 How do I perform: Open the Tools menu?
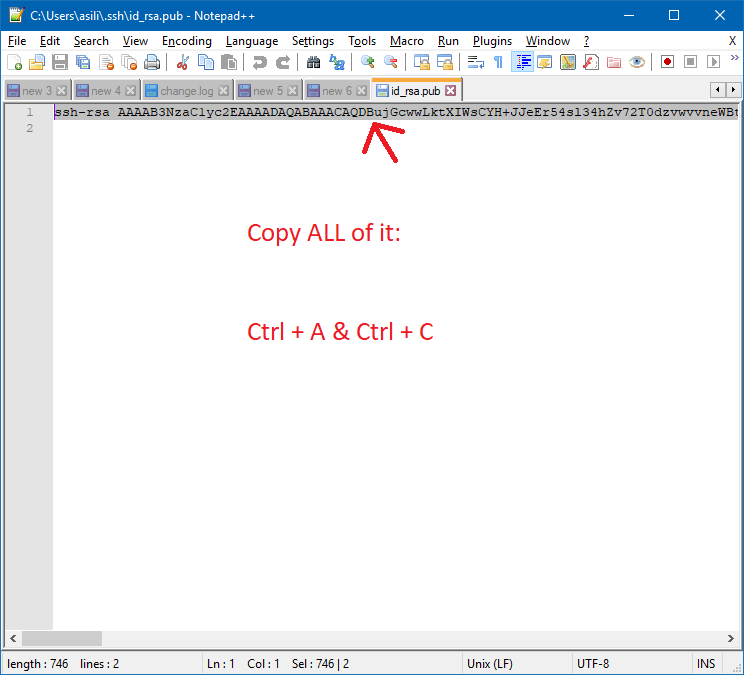click(x=362, y=41)
